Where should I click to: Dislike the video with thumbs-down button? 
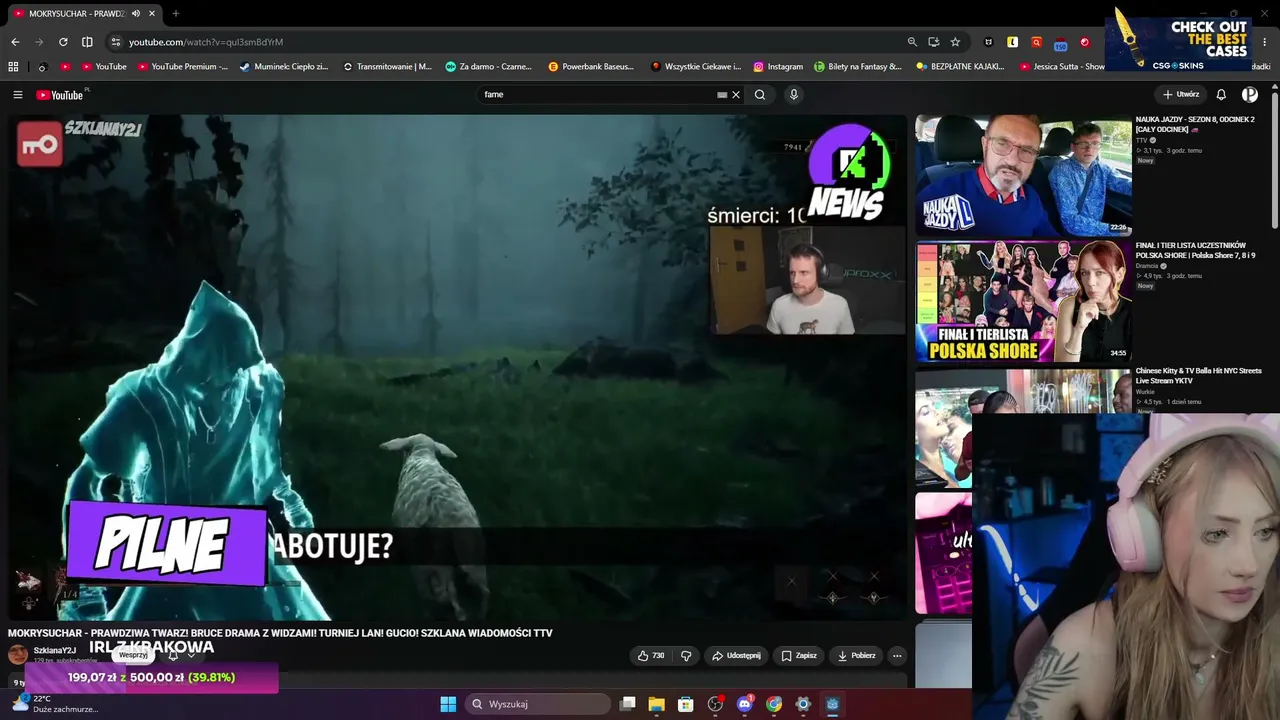(686, 656)
